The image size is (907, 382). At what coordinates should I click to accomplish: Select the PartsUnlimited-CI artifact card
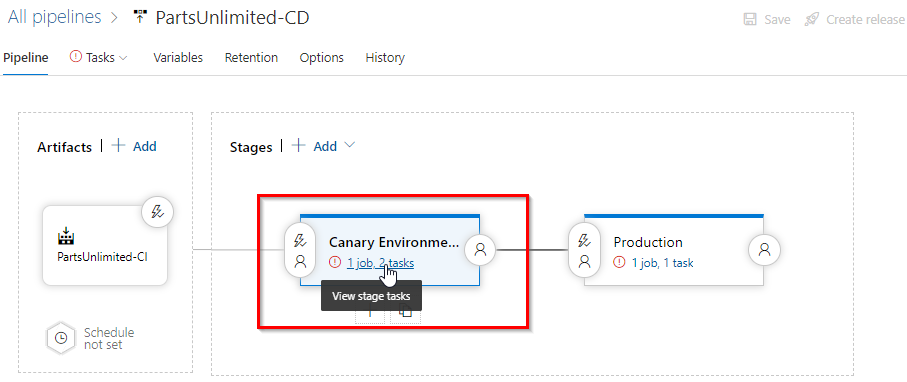click(x=105, y=246)
